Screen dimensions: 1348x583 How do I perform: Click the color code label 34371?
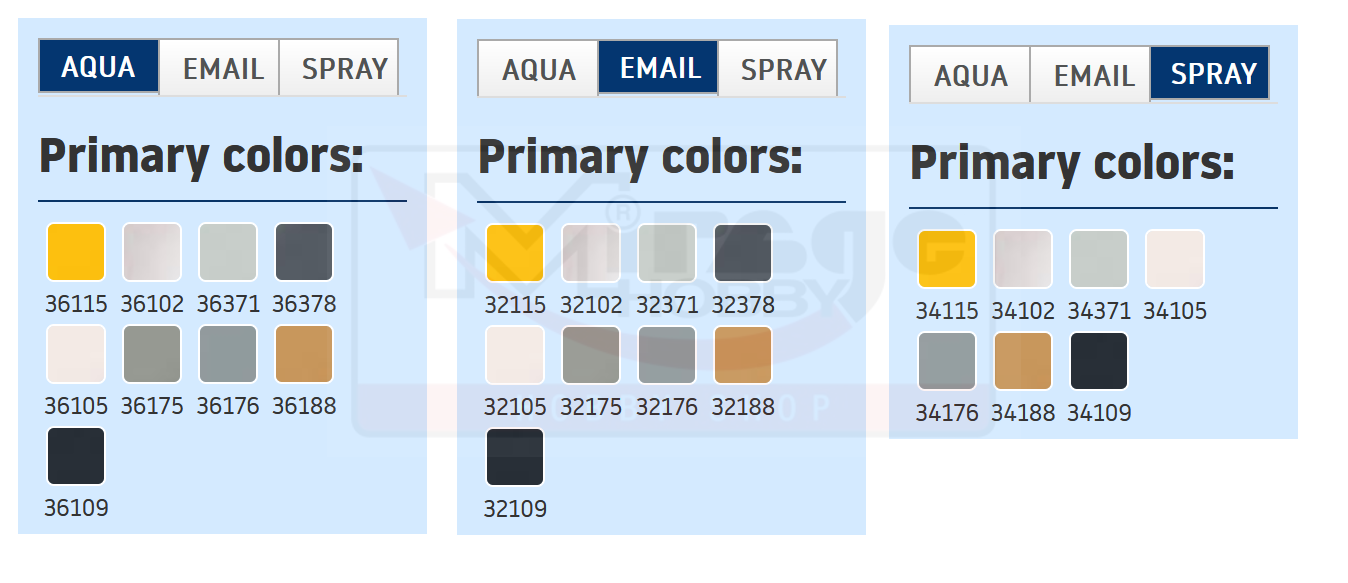[x=1099, y=311]
